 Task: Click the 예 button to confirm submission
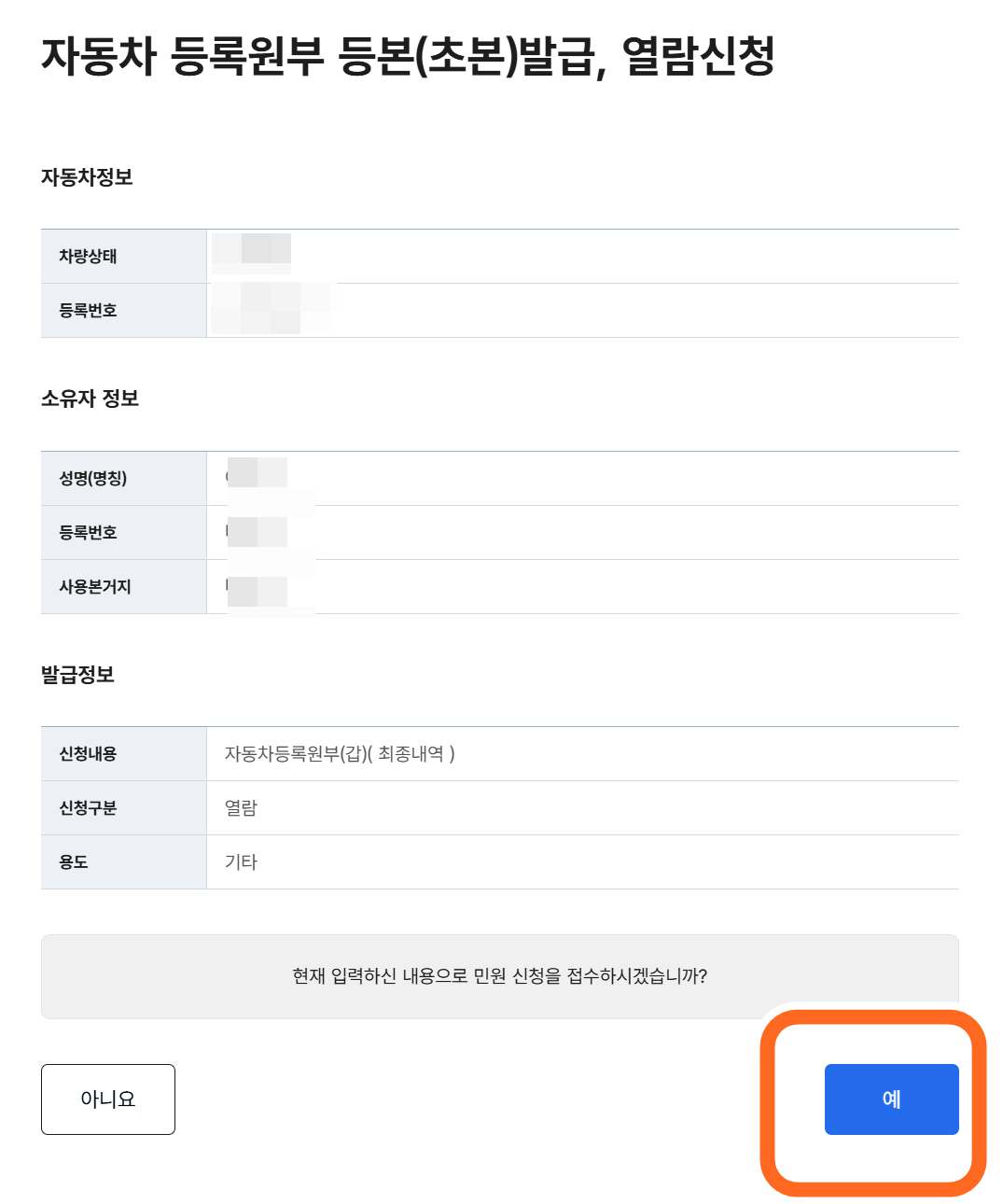tap(890, 1099)
